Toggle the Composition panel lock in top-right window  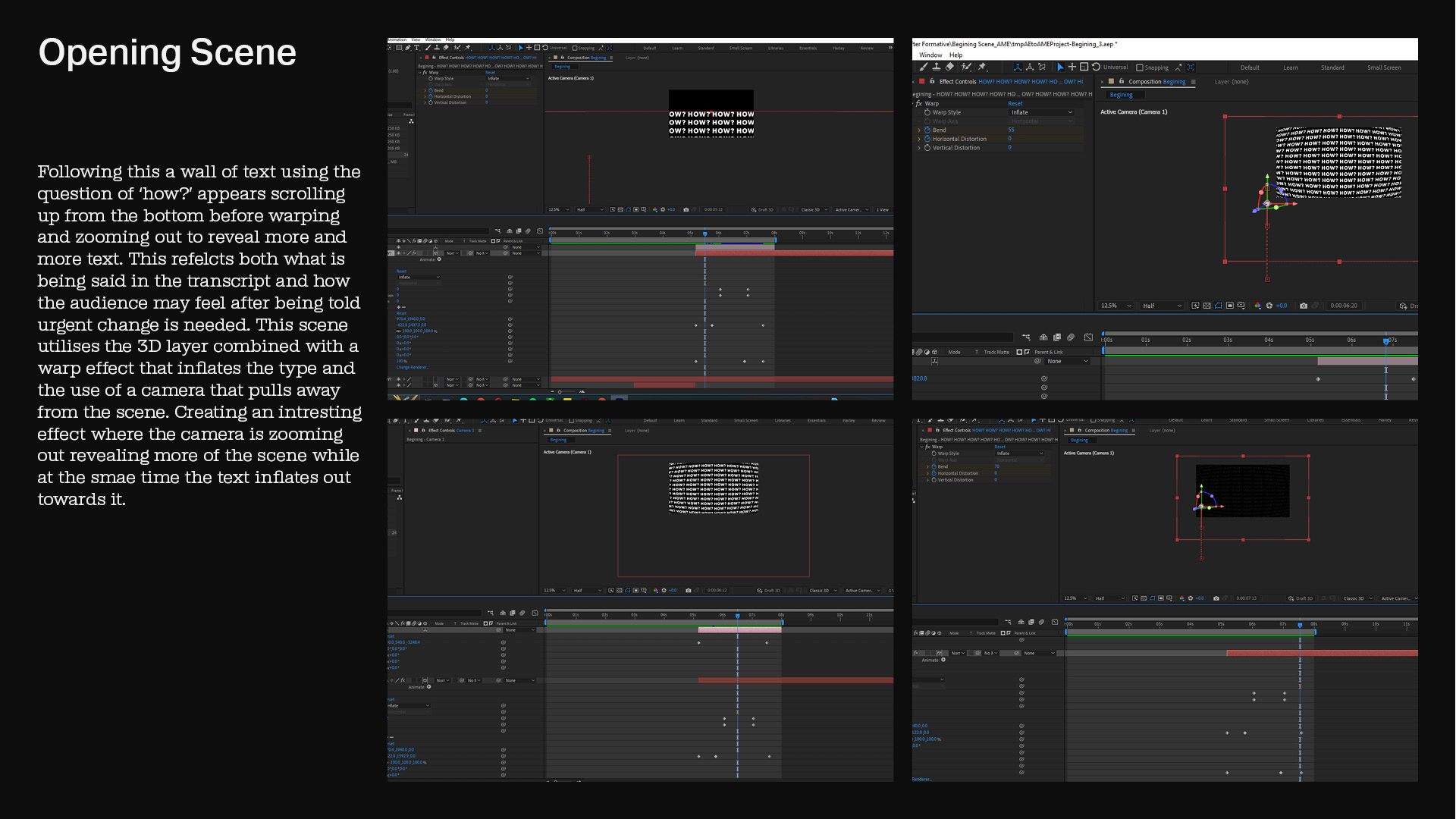1121,81
